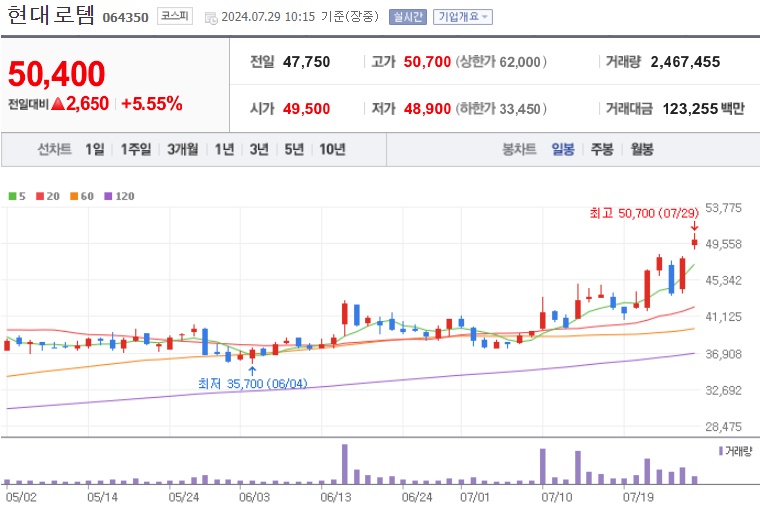
Task: Click the previous close value 47,750
Action: [306, 62]
